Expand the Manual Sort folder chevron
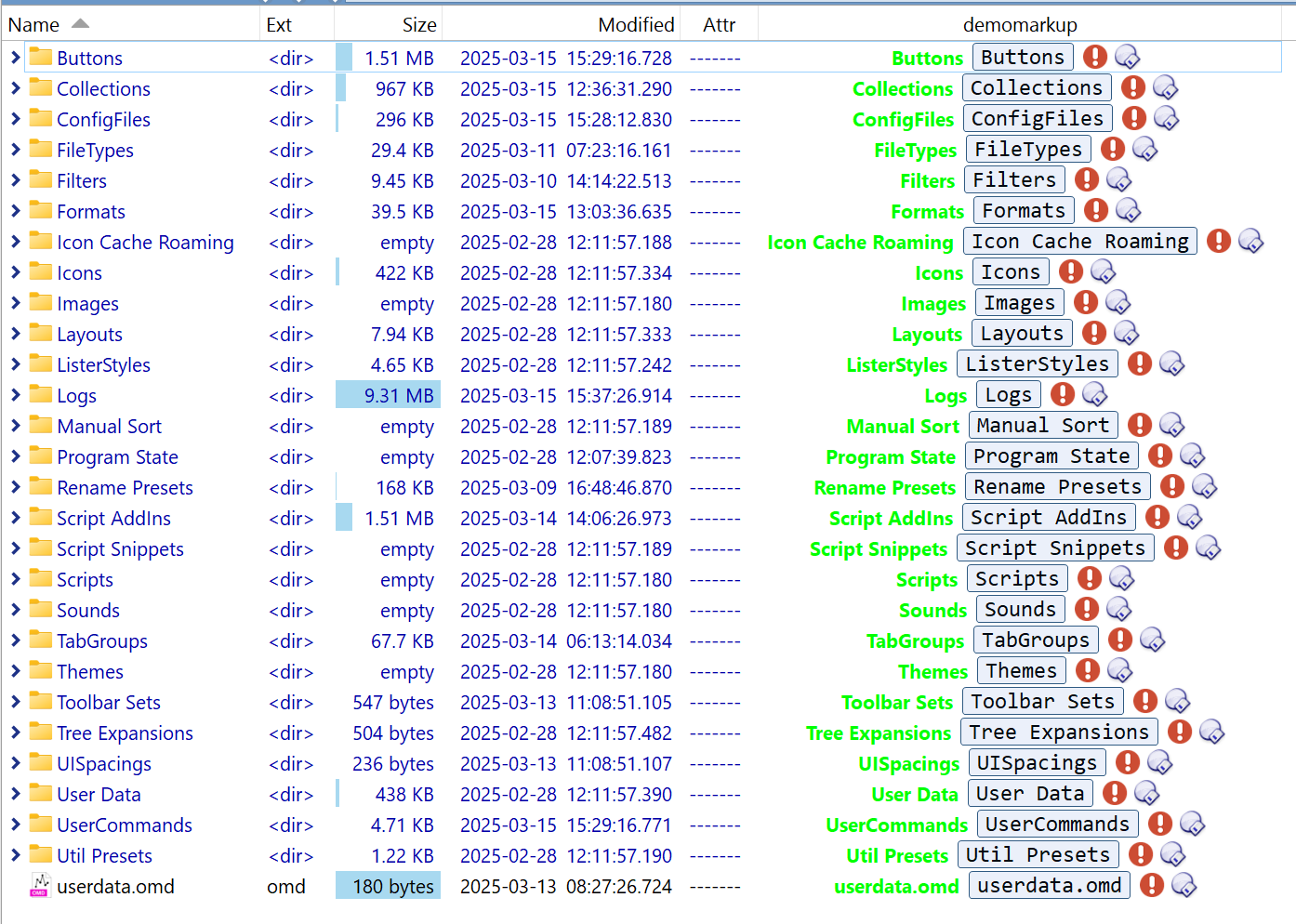The width and height of the screenshot is (1296, 924). (x=15, y=426)
